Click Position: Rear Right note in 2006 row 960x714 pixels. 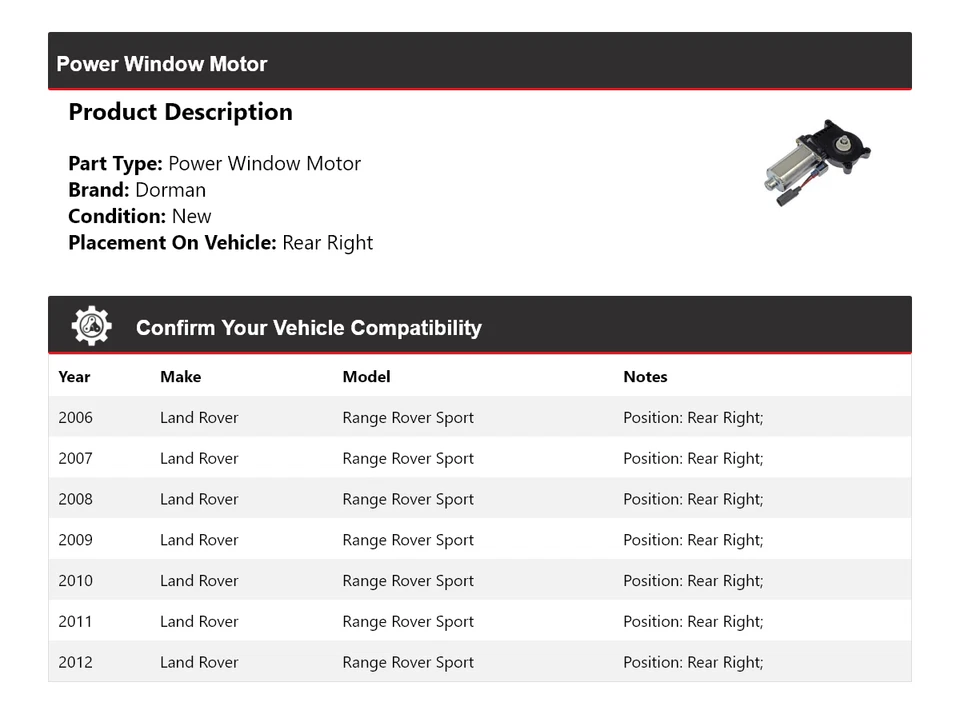pyautogui.click(x=693, y=418)
